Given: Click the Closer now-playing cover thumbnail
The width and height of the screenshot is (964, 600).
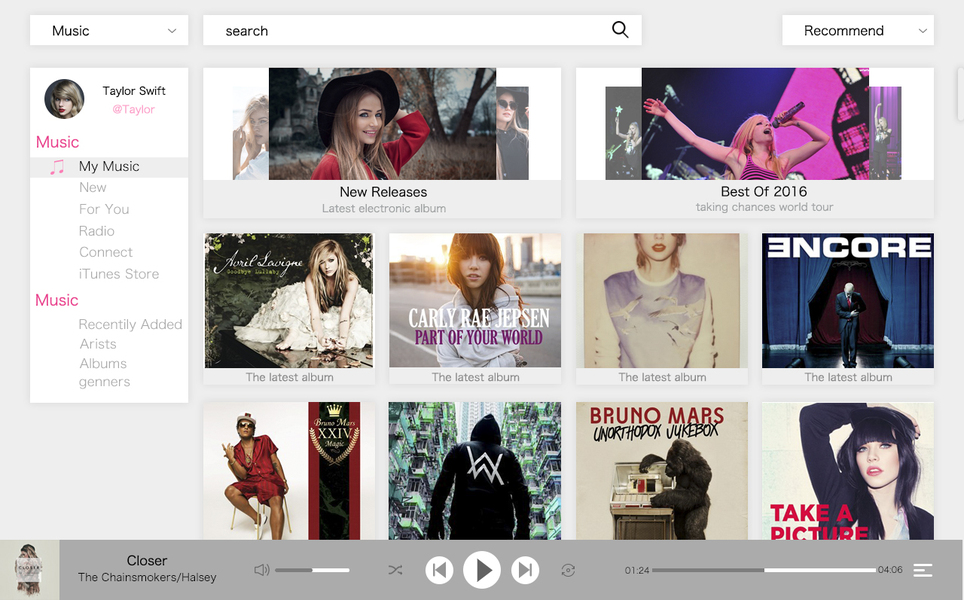Looking at the screenshot, I should click(30, 570).
